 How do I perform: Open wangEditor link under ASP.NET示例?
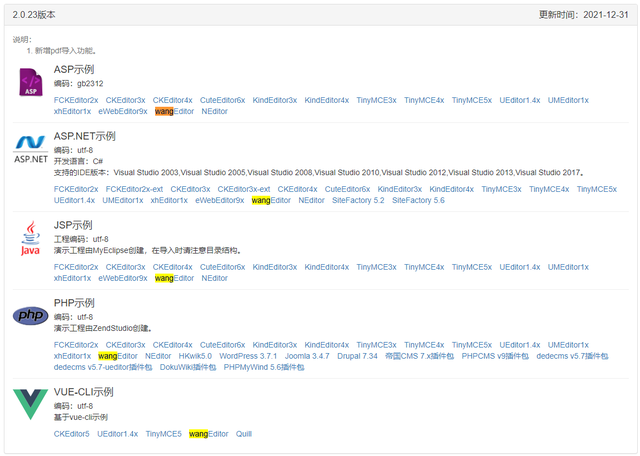(271, 200)
